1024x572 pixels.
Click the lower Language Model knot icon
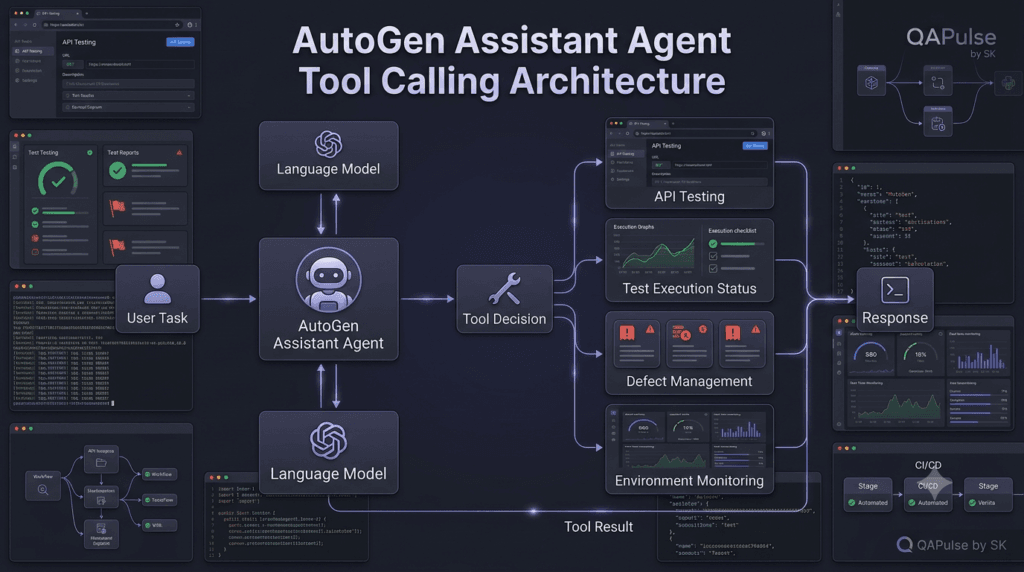coord(328,440)
